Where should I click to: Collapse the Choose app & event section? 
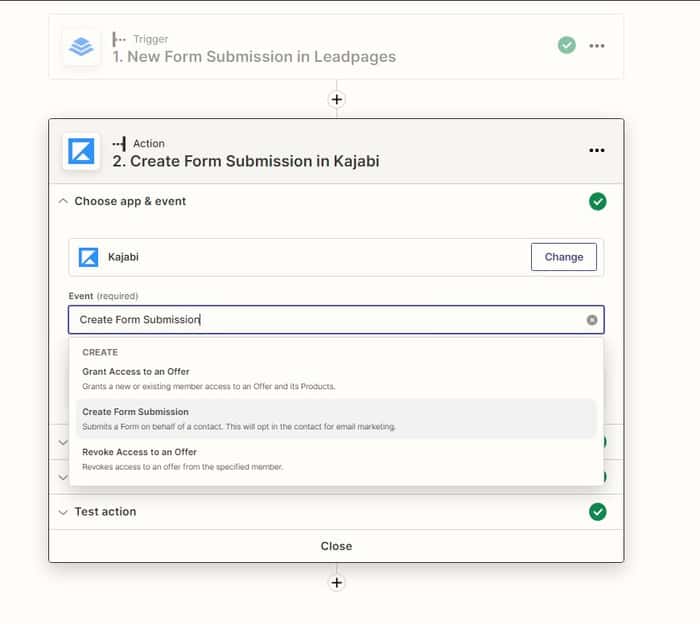pos(63,201)
